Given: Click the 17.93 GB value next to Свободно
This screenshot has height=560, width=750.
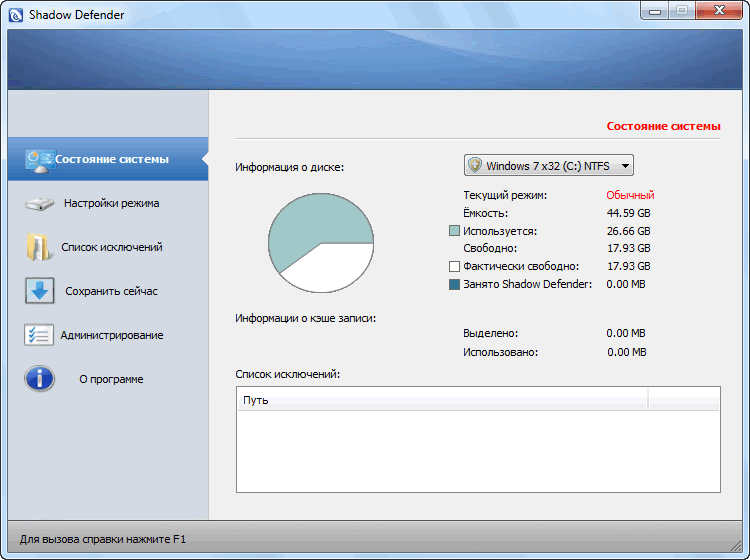Looking at the screenshot, I should tap(629, 248).
